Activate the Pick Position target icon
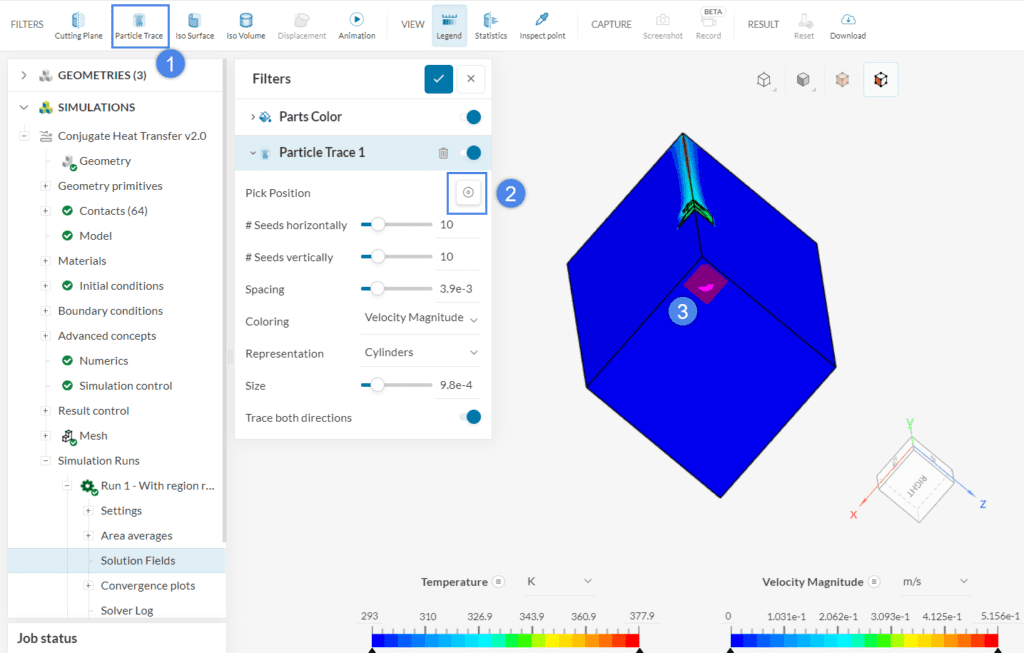The width and height of the screenshot is (1024, 653). pos(467,192)
